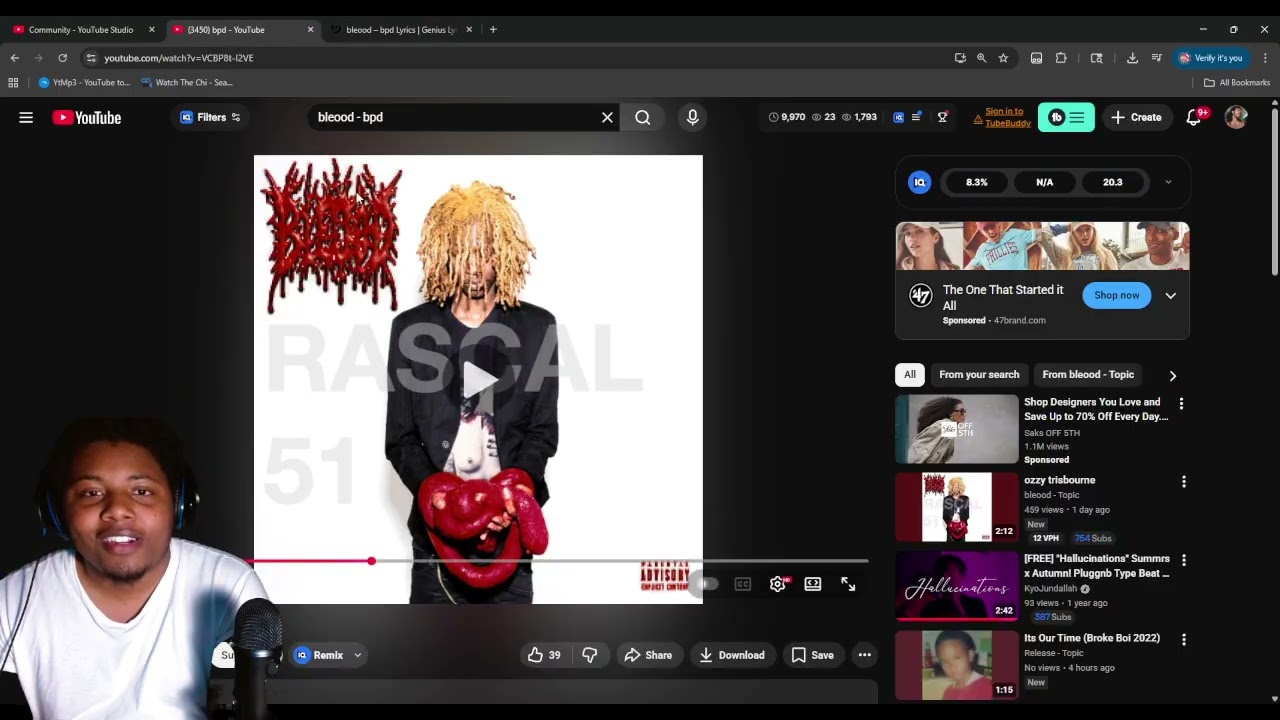This screenshot has width=1280, height=720.
Task: Open the Chrome three-dot menu
Action: pyautogui.click(x=1265, y=58)
